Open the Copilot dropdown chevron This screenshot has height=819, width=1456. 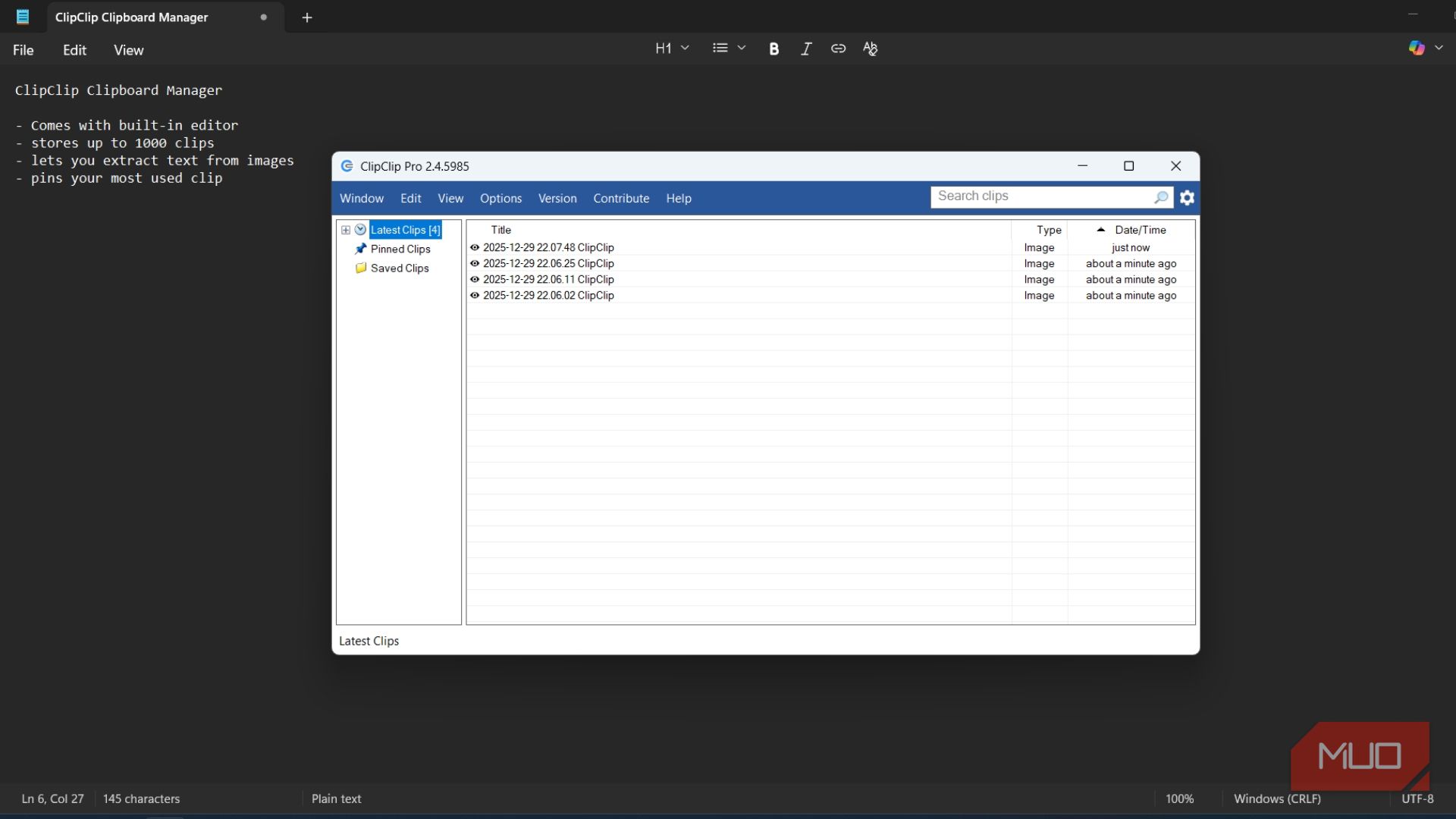pyautogui.click(x=1439, y=48)
